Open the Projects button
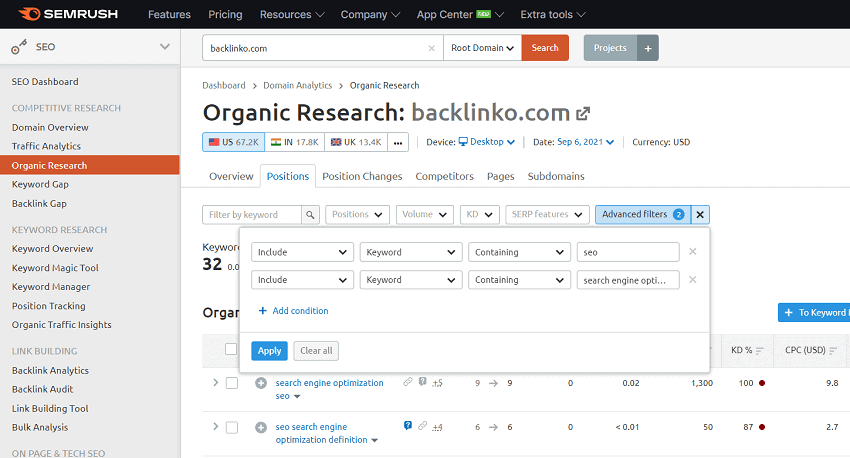The image size is (850, 458). pyautogui.click(x=610, y=48)
